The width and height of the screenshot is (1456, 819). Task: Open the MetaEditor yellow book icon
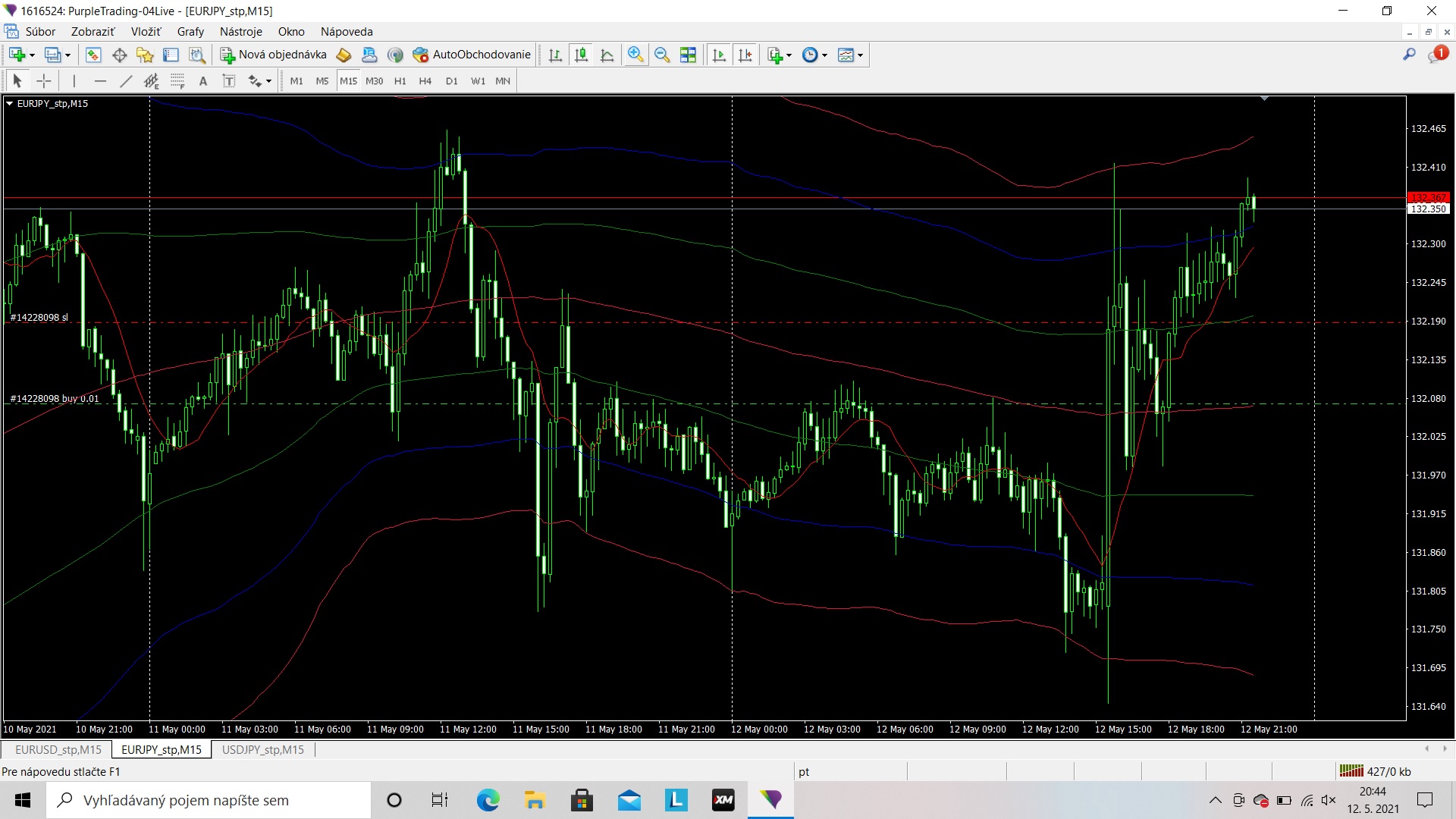(344, 55)
